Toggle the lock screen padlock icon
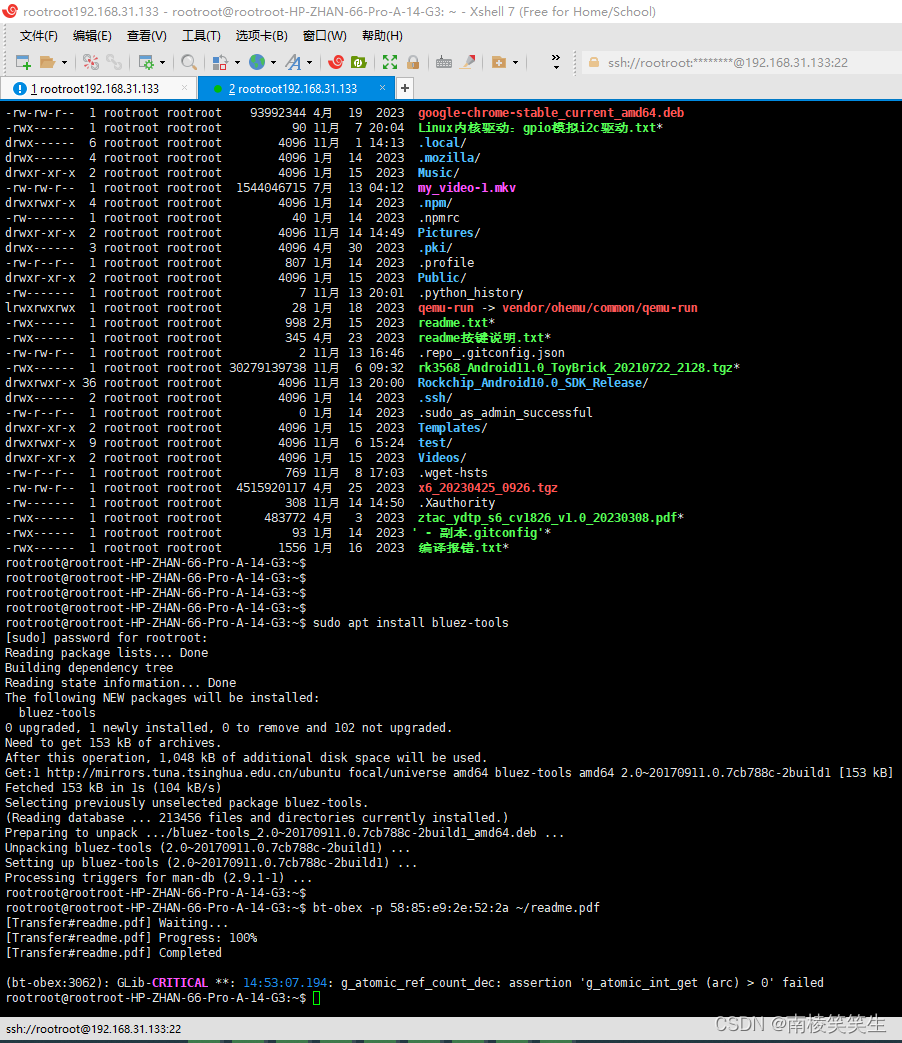 pos(413,62)
